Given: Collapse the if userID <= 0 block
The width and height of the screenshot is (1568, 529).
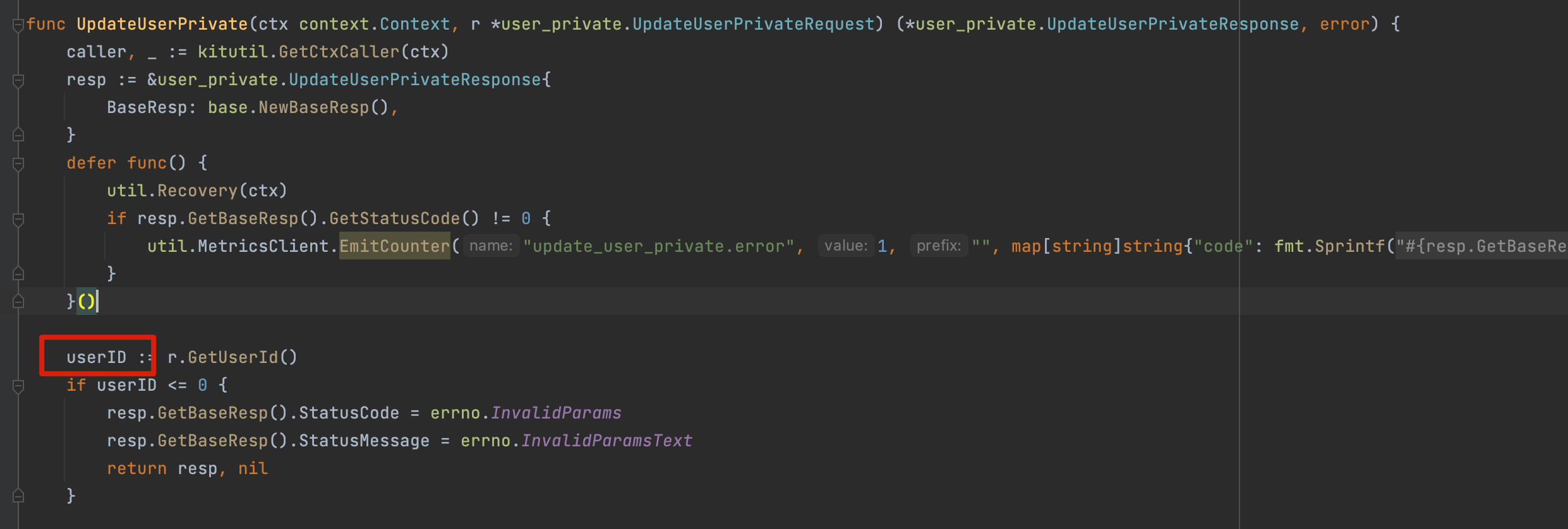Looking at the screenshot, I should 18,386.
